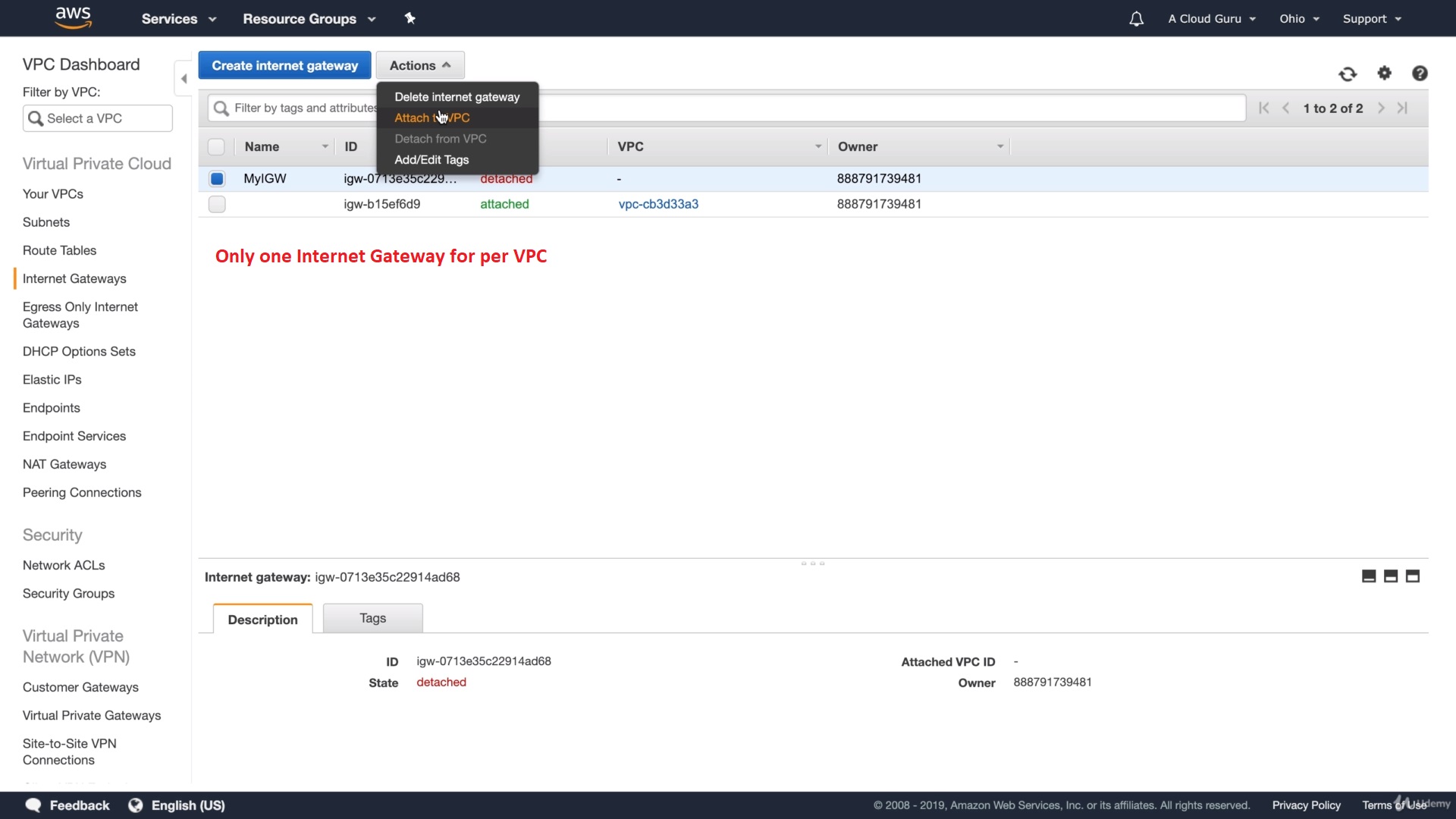The image size is (1456, 819).
Task: Maximize details pane with rightmost layout icon
Action: pos(1413,576)
